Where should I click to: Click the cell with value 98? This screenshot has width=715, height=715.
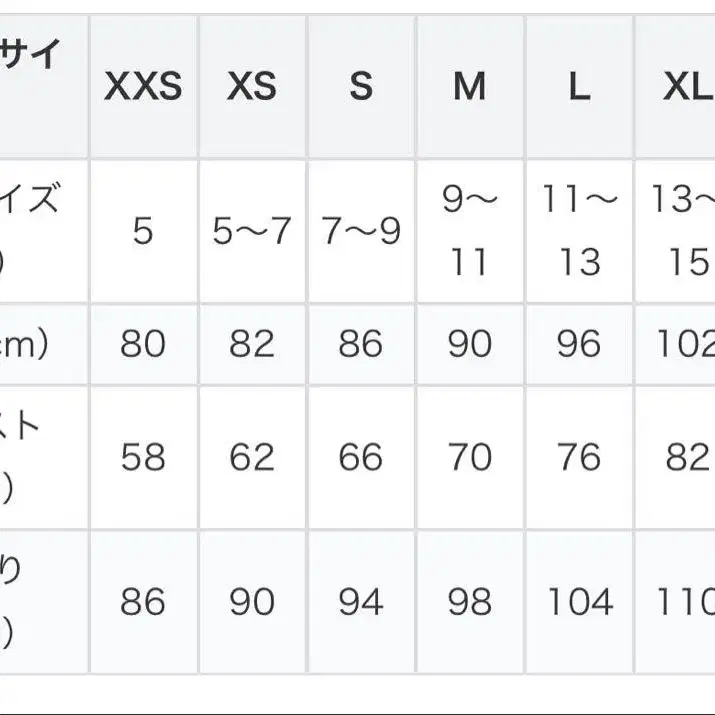(469, 602)
